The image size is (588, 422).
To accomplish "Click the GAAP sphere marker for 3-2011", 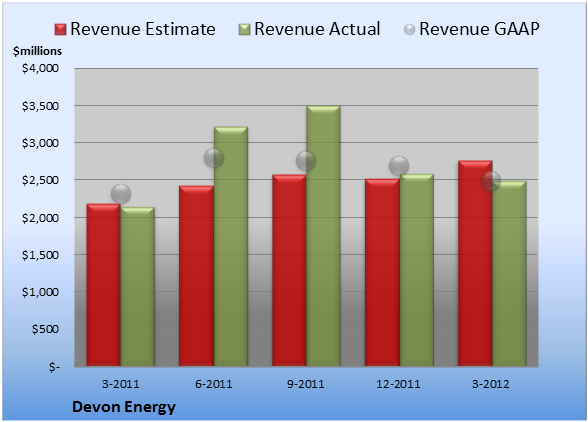I will (x=121, y=194).
